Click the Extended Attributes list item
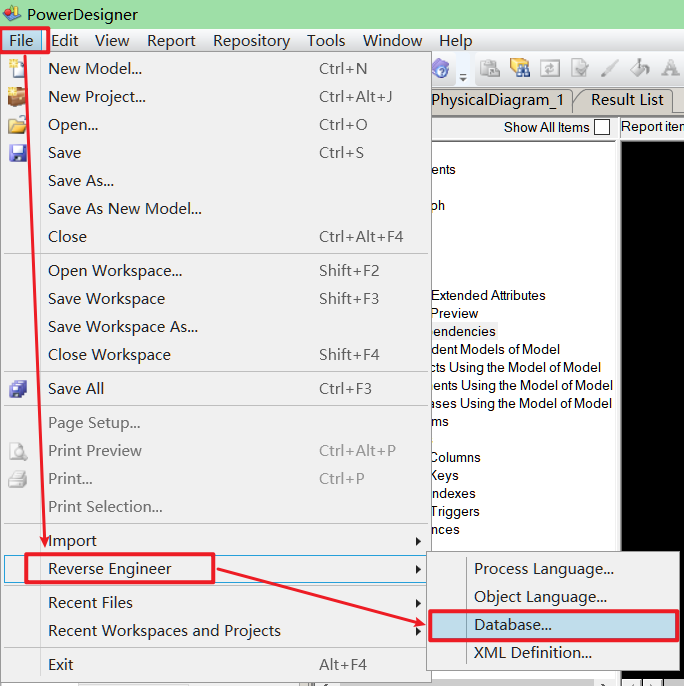 coord(488,296)
